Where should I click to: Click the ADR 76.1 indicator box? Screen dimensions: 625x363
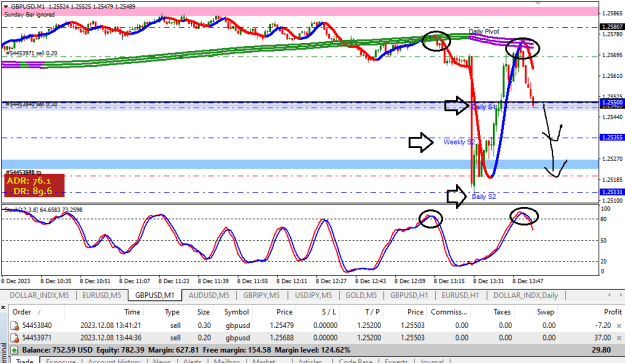pyautogui.click(x=34, y=186)
